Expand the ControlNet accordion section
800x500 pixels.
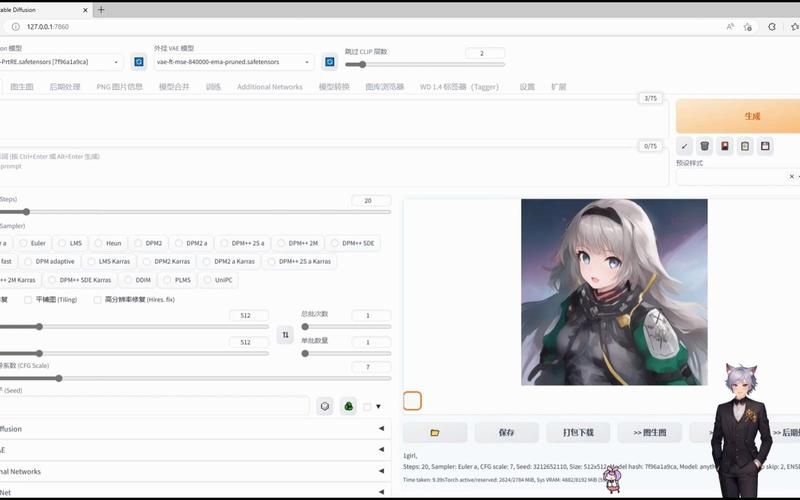(194, 492)
